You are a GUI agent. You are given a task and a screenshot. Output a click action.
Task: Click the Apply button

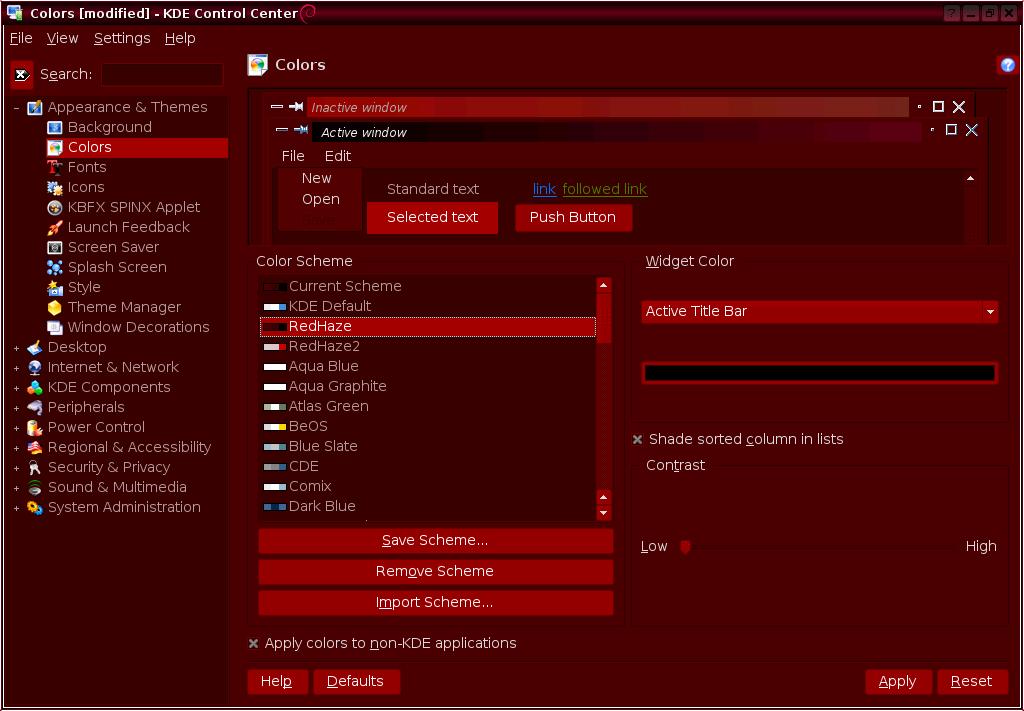click(898, 682)
